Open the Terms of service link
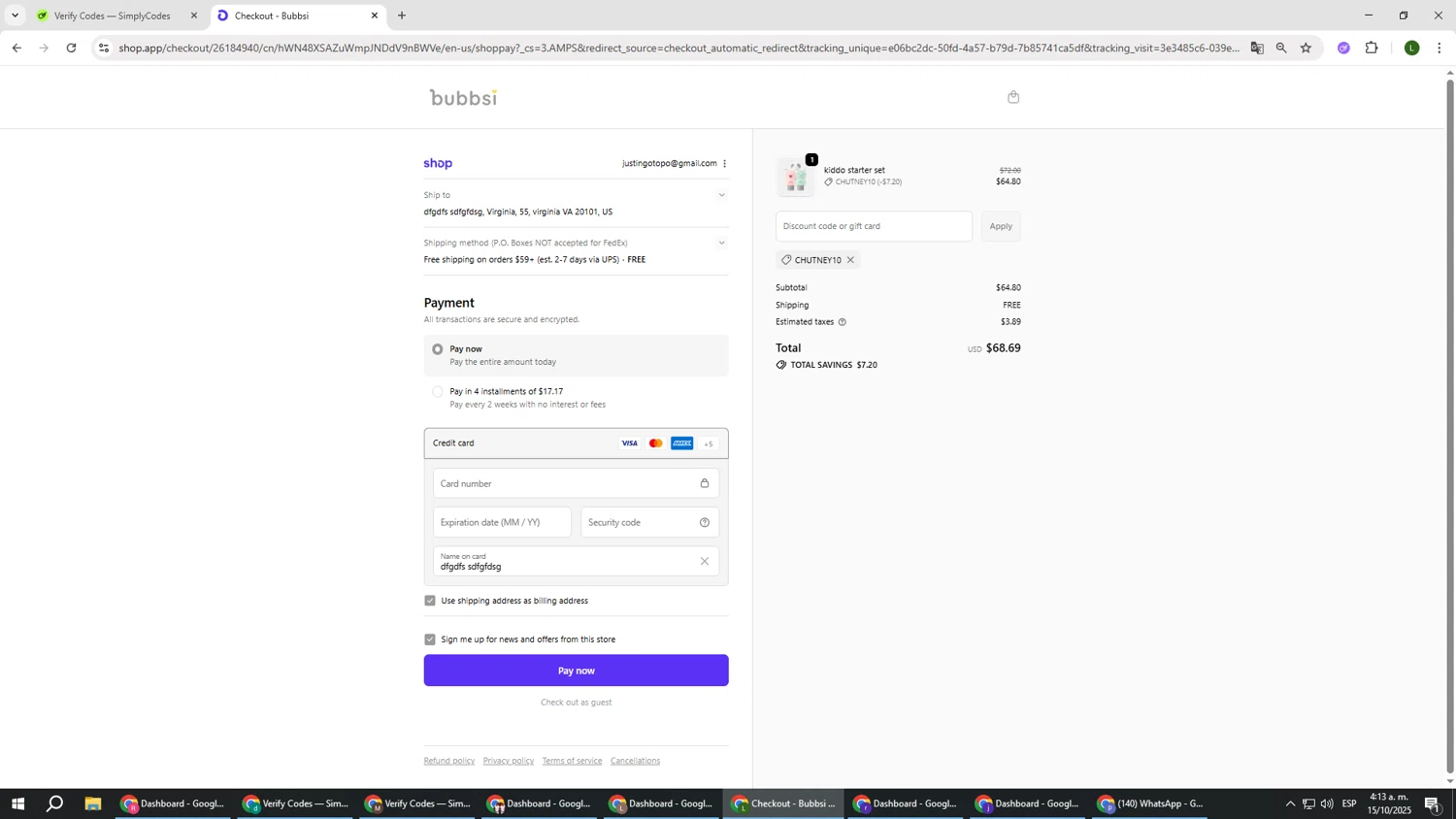1456x819 pixels. 572,761
